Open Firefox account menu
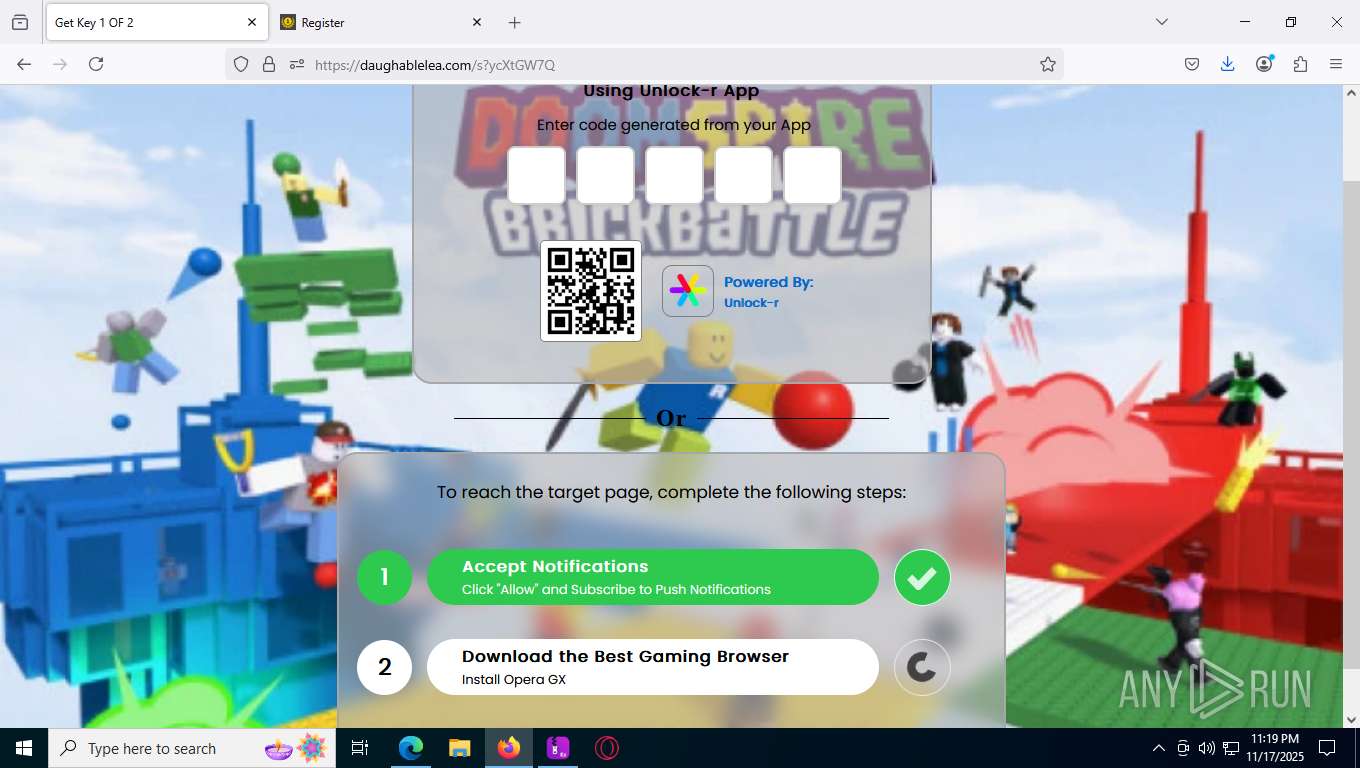The height and width of the screenshot is (768, 1360). (1264, 64)
